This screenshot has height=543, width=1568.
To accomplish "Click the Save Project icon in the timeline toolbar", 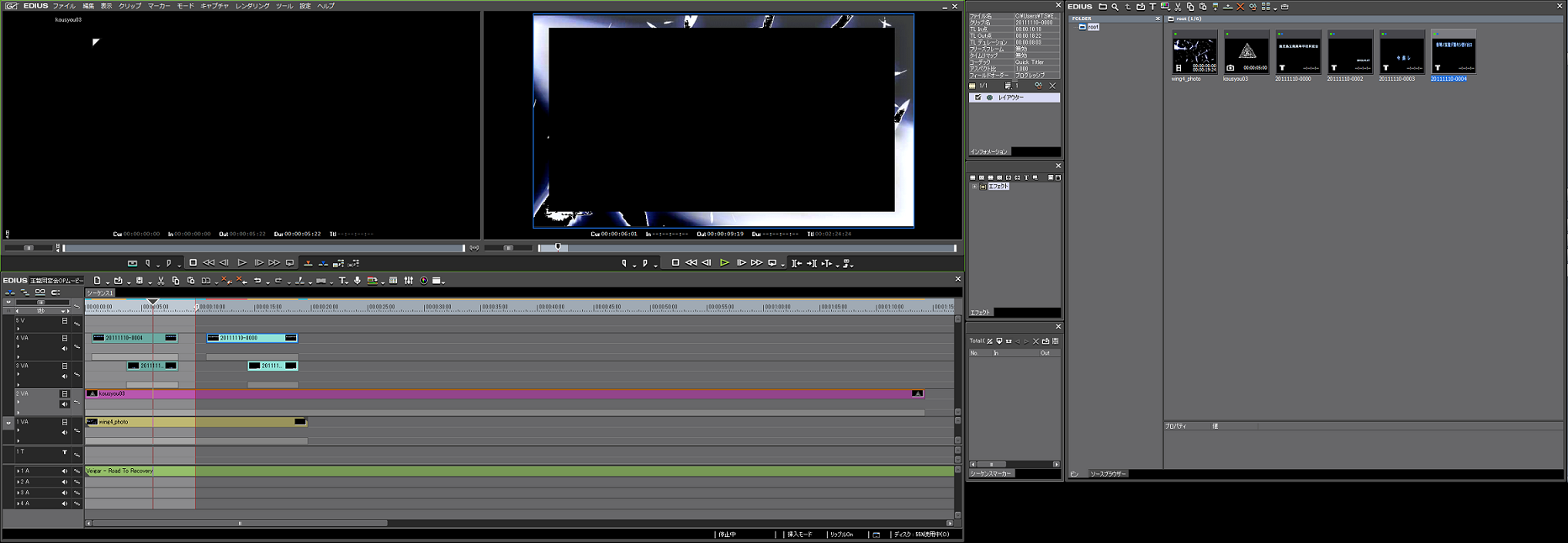I will (x=140, y=281).
